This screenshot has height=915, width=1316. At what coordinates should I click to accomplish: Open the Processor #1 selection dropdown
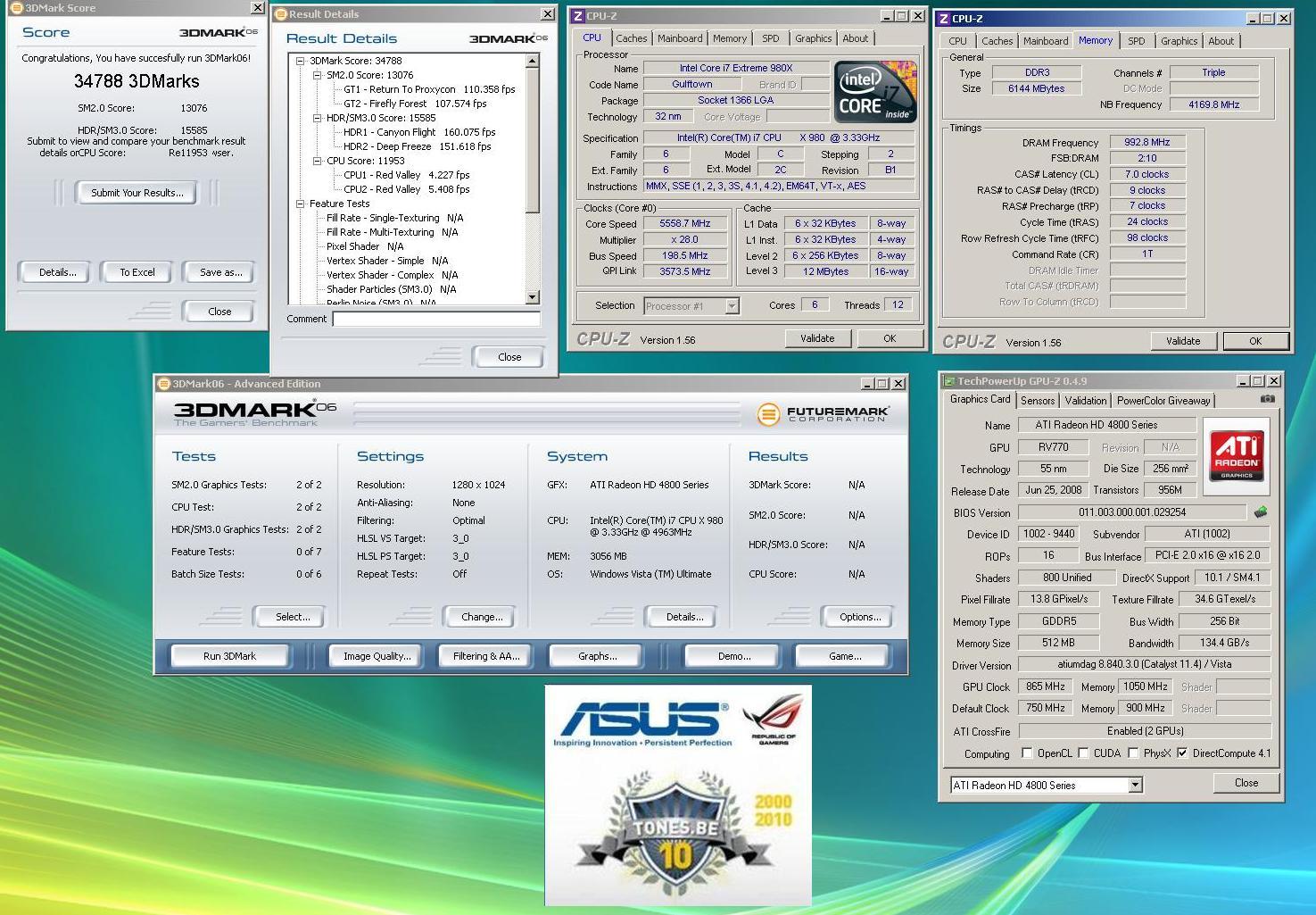pos(732,306)
